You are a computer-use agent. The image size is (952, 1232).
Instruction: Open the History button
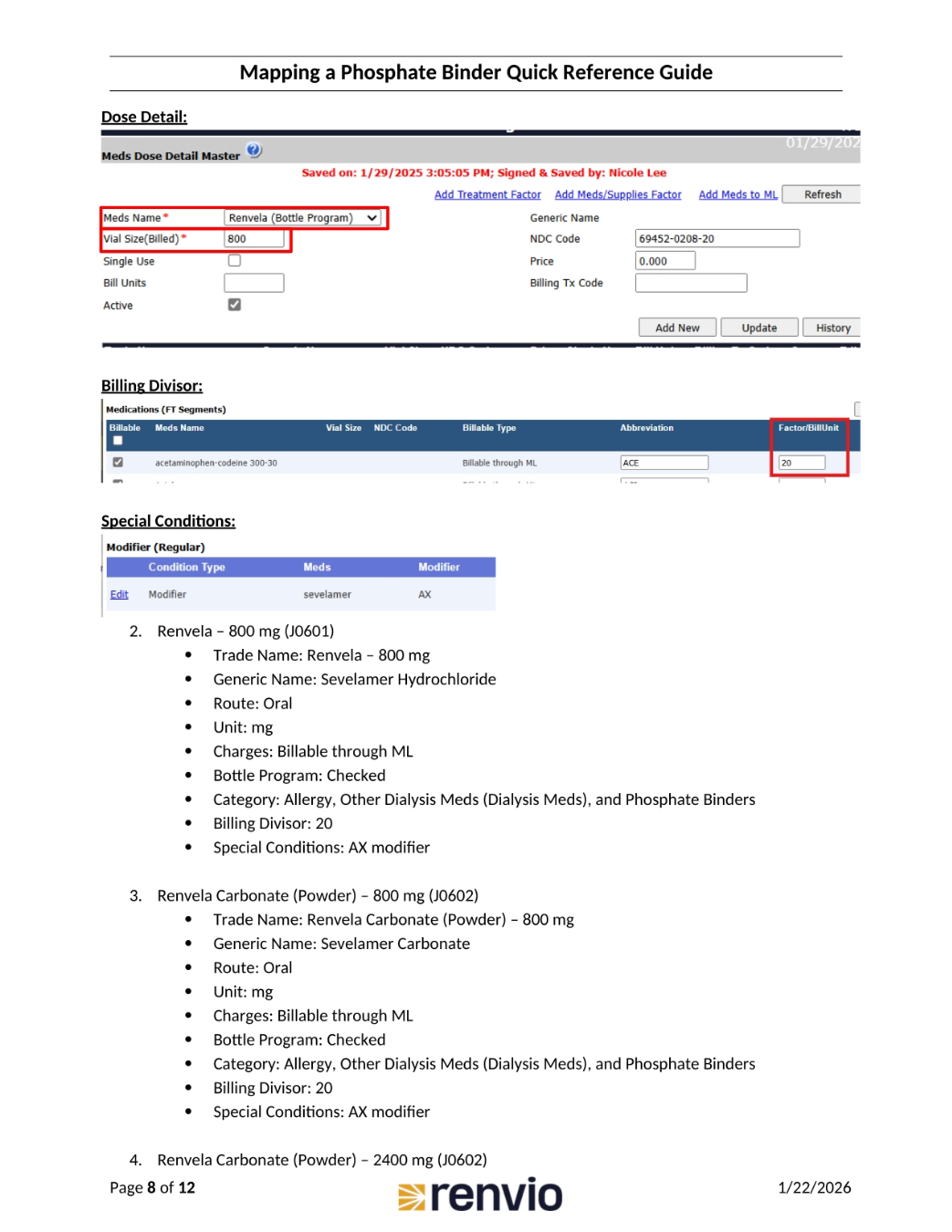click(x=832, y=328)
